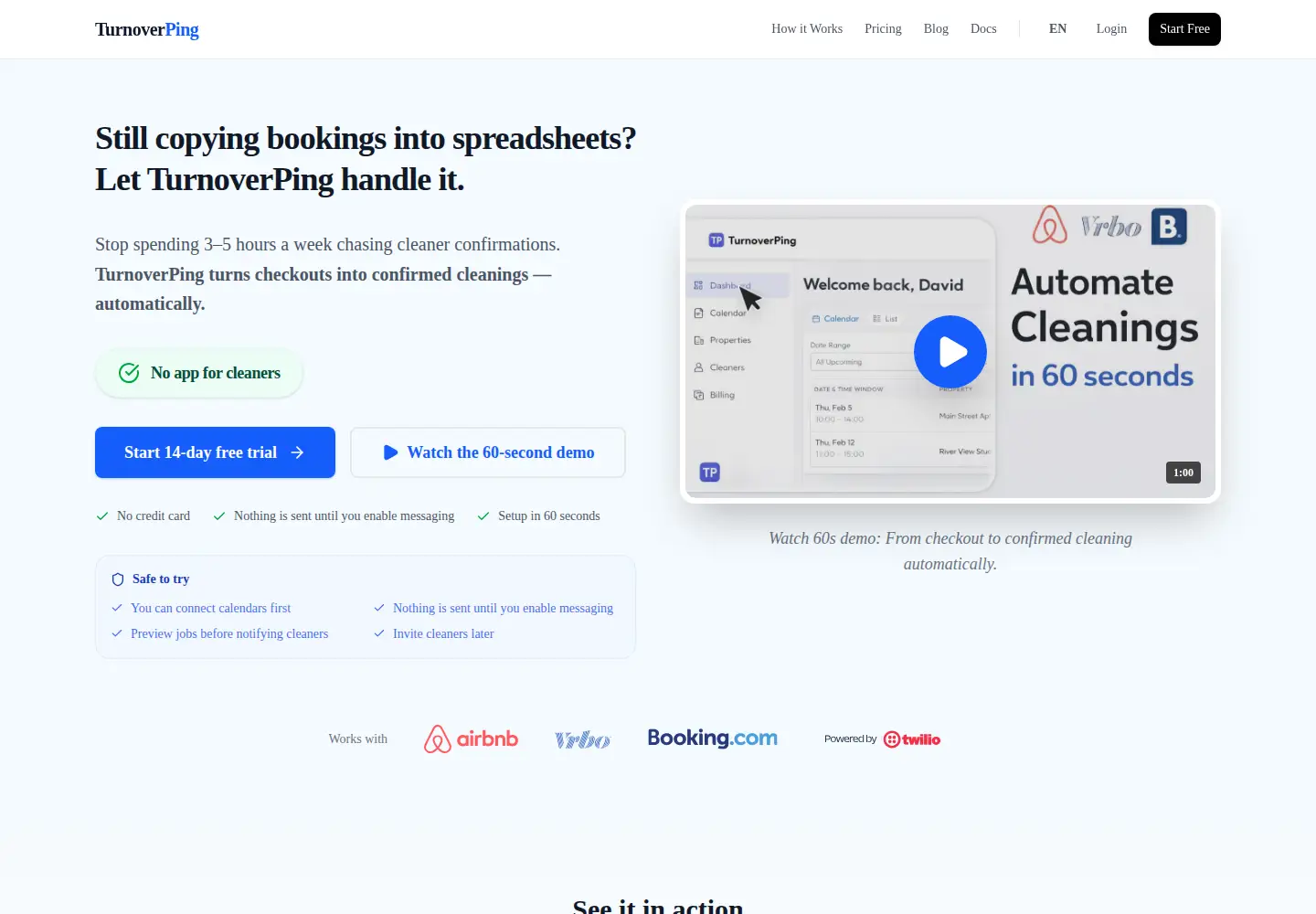1316x914 pixels.
Task: Open the TurnoverPing home logo
Action: pos(147,29)
